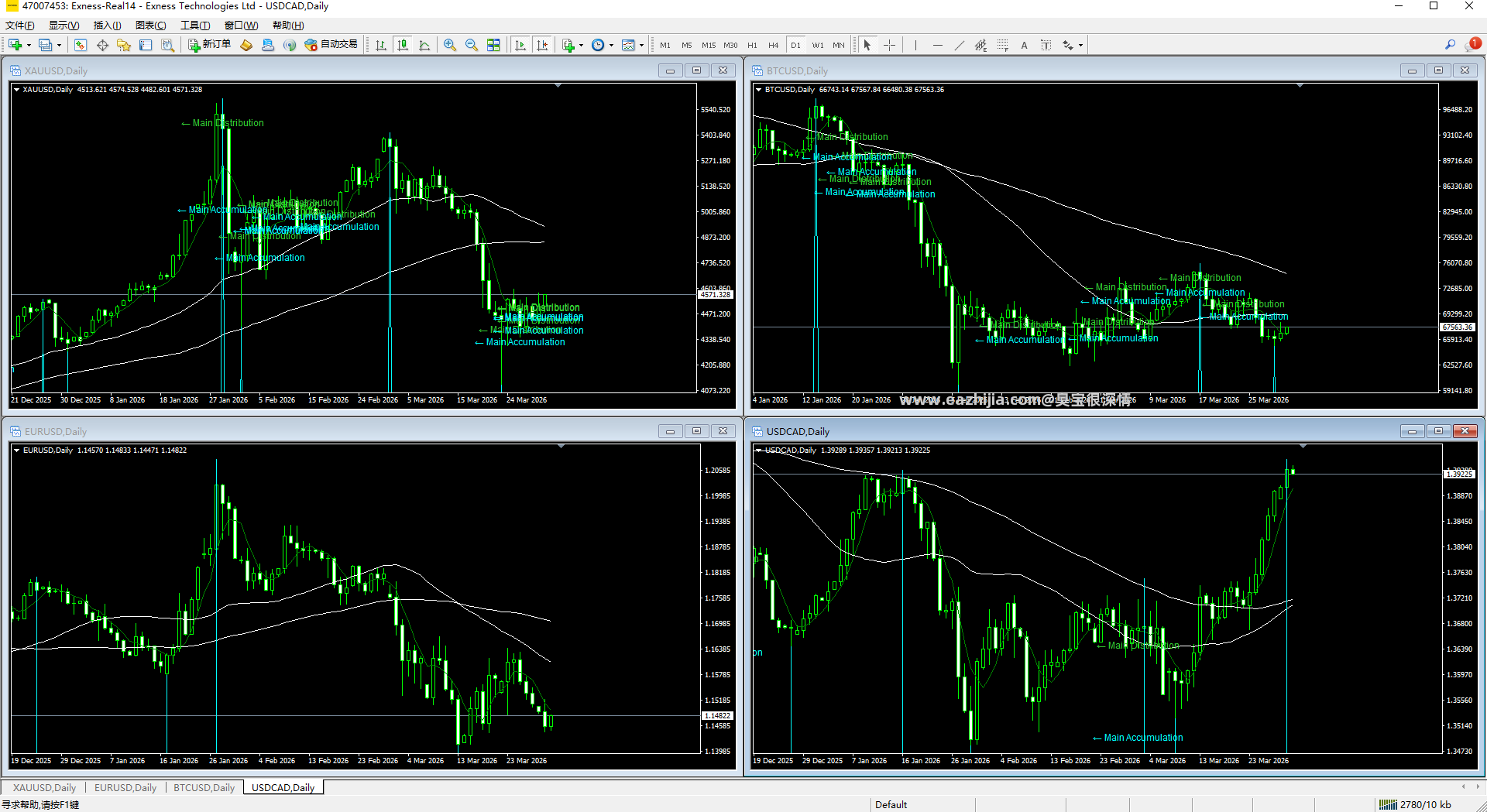Open the 显示(V) View menu
Image resolution: width=1487 pixels, height=812 pixels.
64,26
